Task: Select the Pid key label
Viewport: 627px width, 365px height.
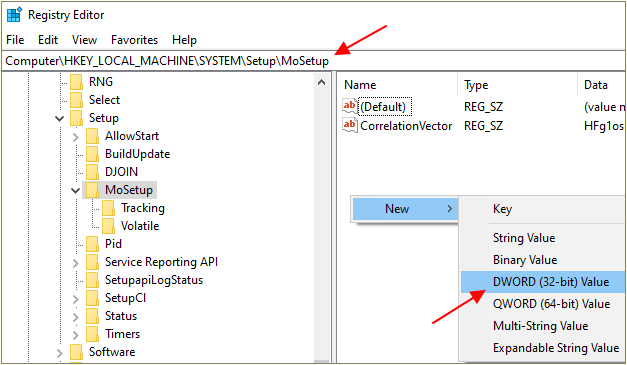Action: 113,244
